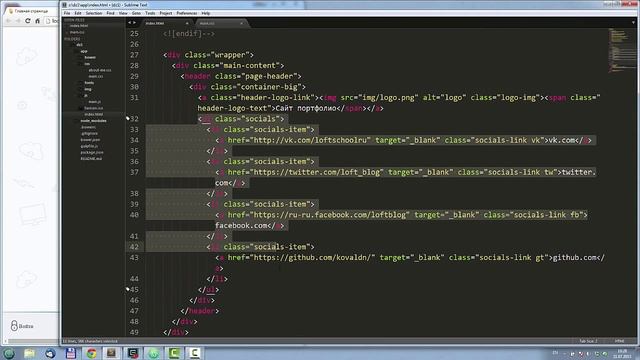Click the minimap code overview
This screenshot has width=640, height=360.
[x=621, y=51]
